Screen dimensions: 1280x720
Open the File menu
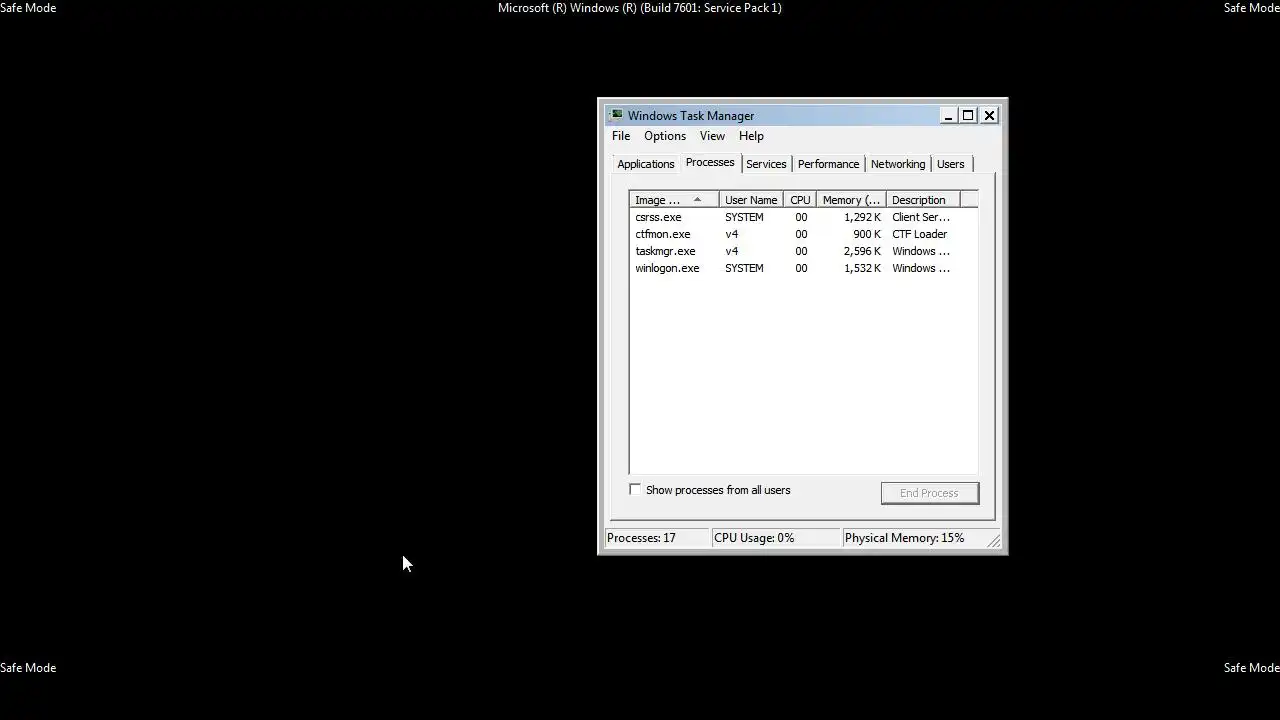point(621,136)
